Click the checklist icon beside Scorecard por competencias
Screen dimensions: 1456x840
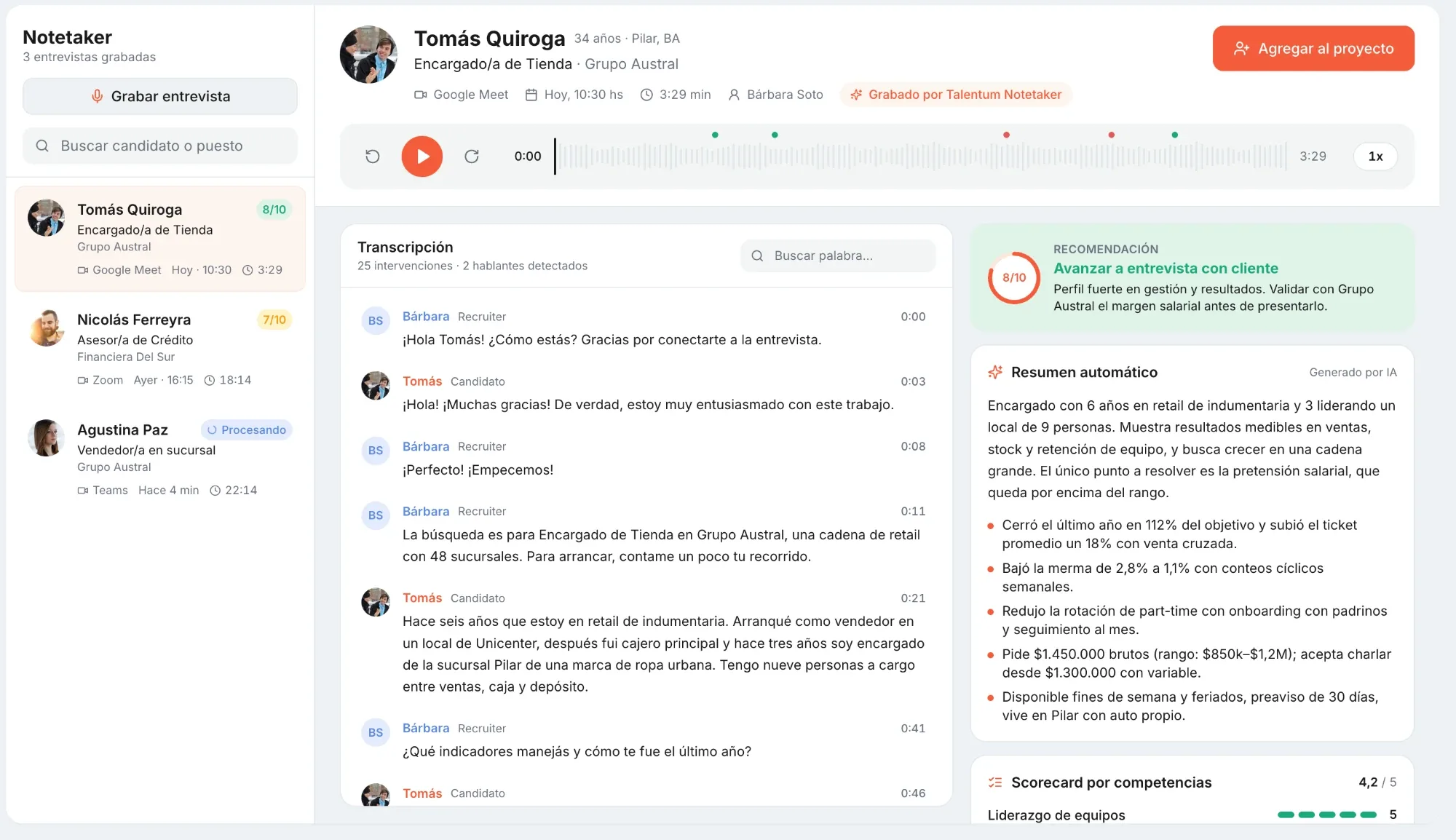(x=995, y=782)
